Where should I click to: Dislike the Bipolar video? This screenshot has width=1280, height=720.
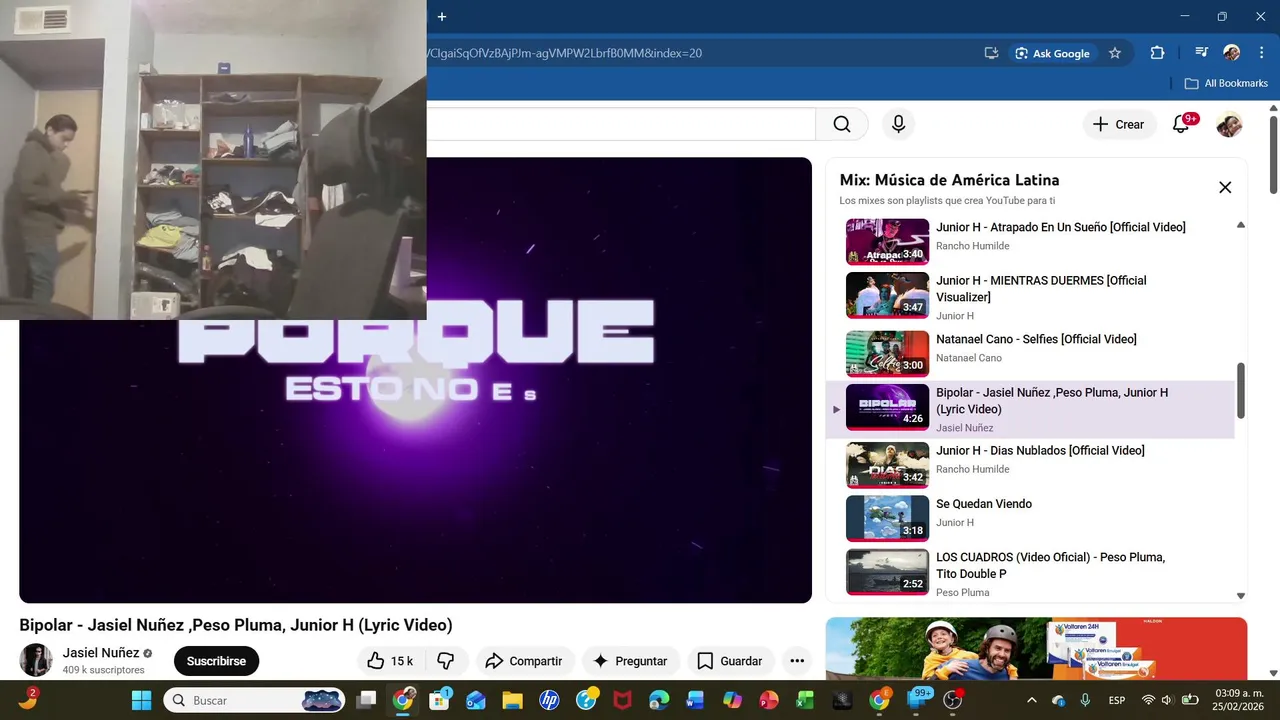[446, 661]
